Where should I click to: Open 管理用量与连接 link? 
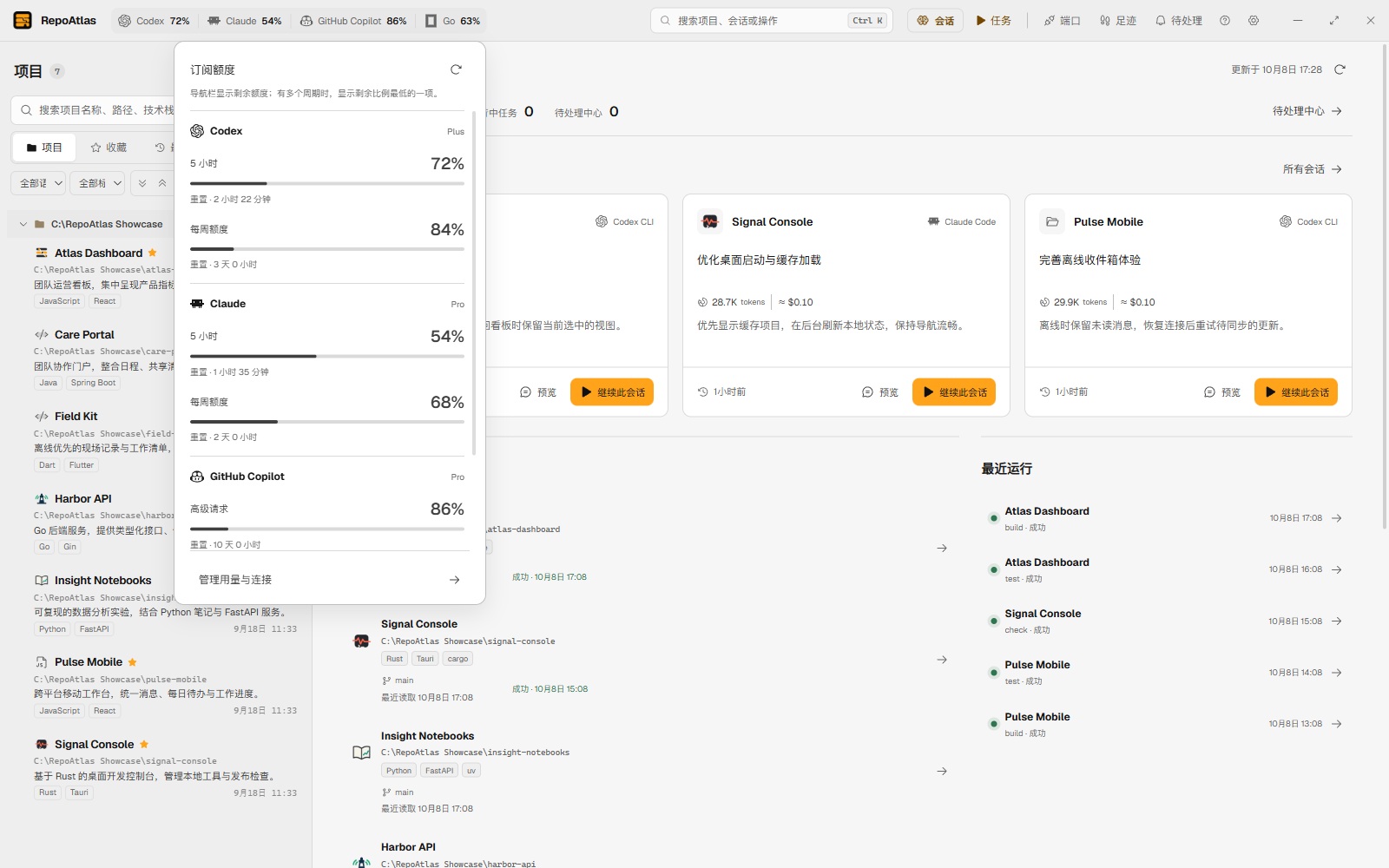click(x=330, y=580)
